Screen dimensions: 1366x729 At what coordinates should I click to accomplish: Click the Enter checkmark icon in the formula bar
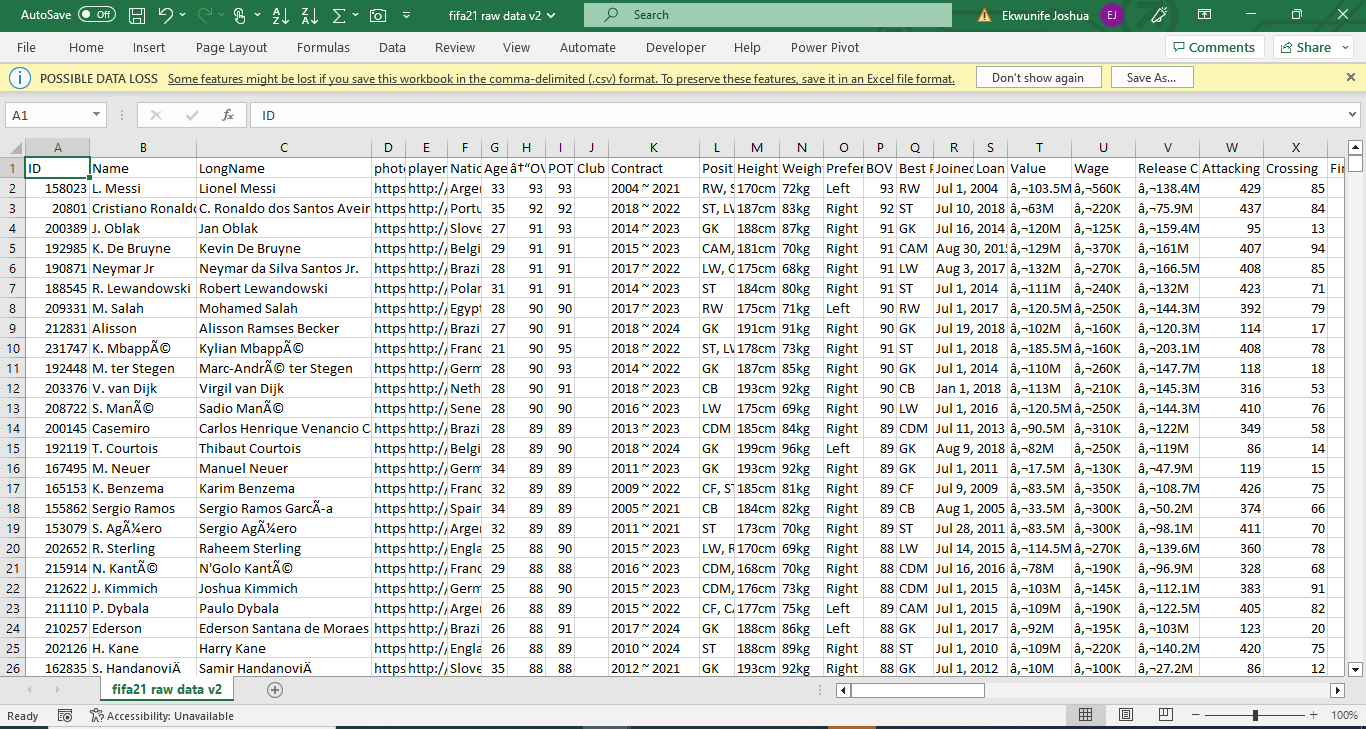click(x=192, y=115)
